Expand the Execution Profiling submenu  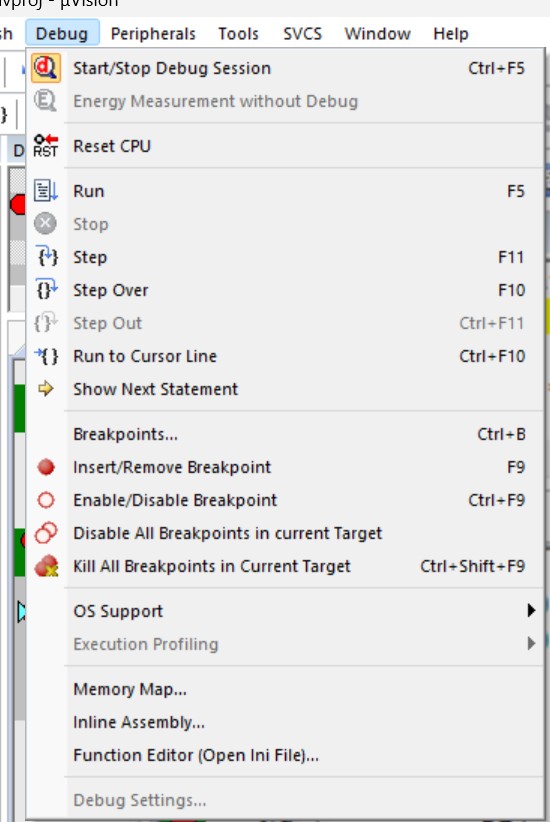[285, 644]
